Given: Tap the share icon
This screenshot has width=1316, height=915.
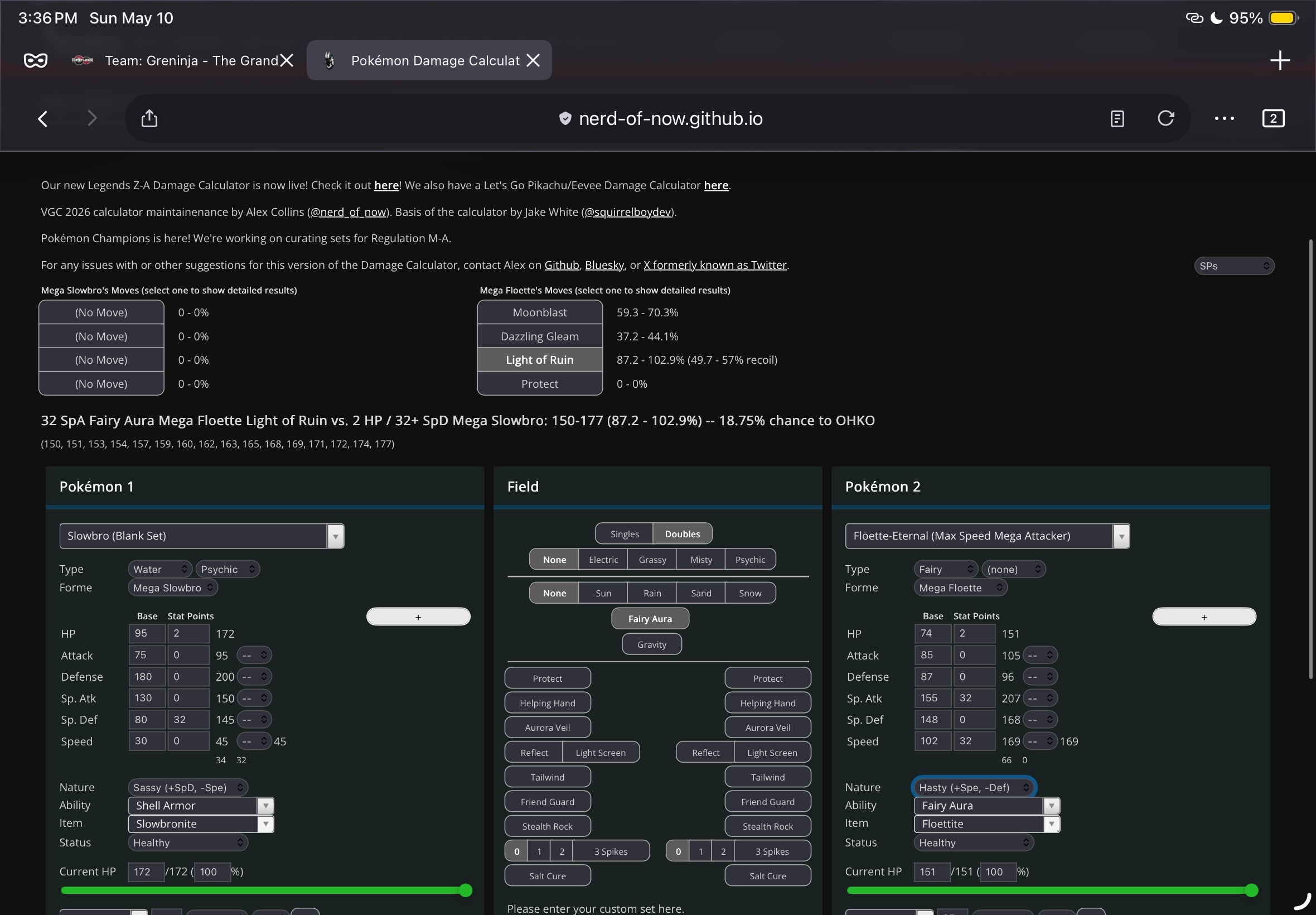Looking at the screenshot, I should (x=149, y=118).
